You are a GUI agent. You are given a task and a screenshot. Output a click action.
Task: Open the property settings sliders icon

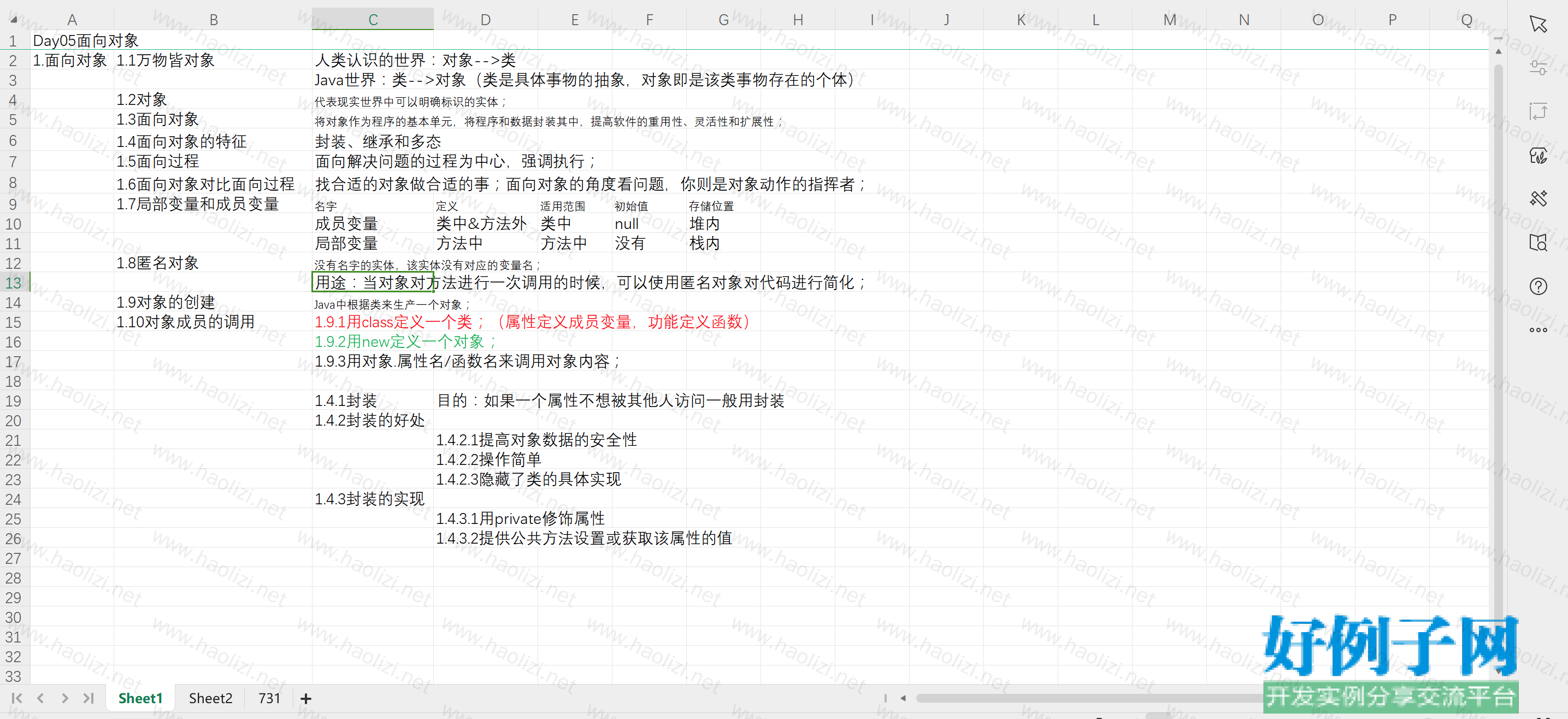click(x=1537, y=68)
